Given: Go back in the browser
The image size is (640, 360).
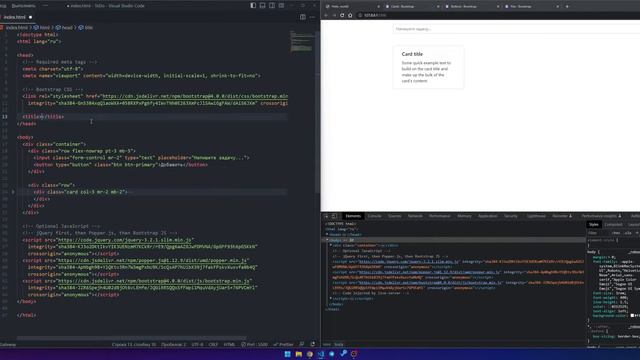Looking at the screenshot, I should pos(326,15).
